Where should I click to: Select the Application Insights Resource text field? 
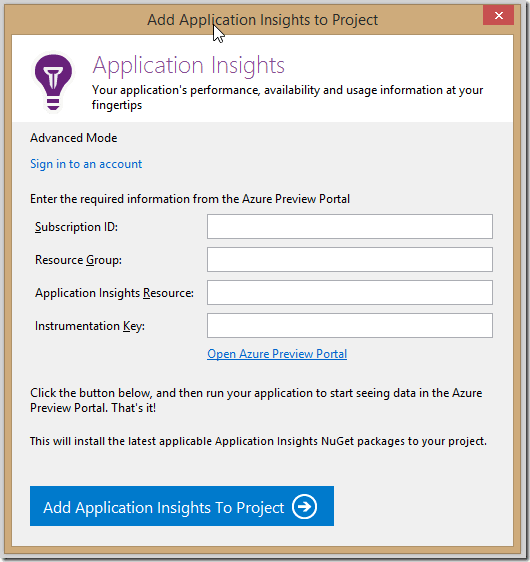pos(350,292)
